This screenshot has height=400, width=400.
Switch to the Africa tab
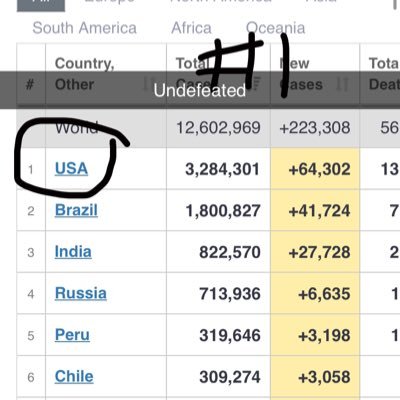[191, 28]
